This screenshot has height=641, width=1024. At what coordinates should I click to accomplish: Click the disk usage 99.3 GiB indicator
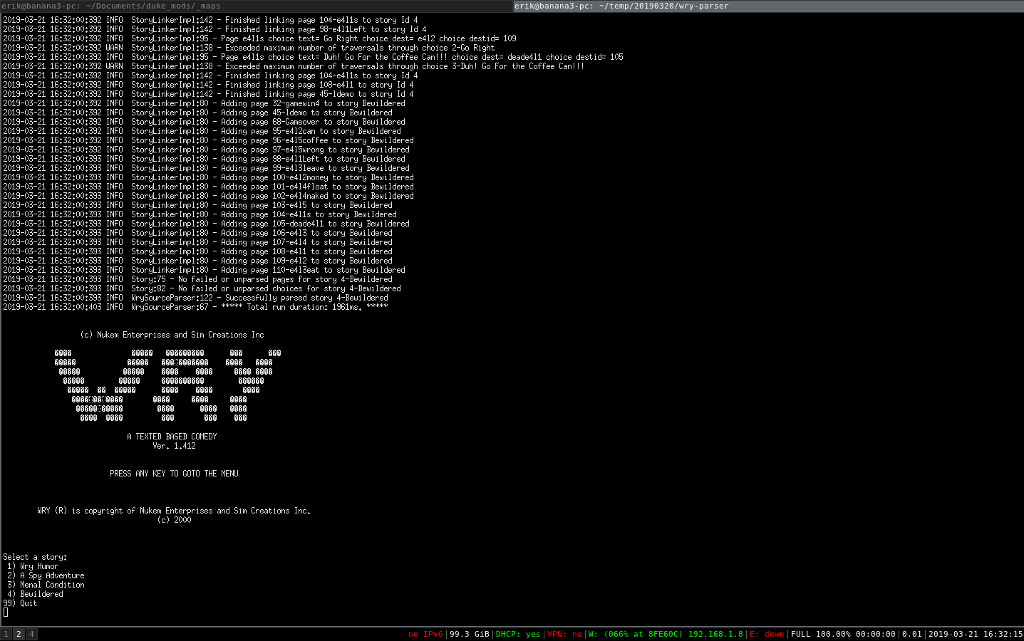pyautogui.click(x=468, y=633)
